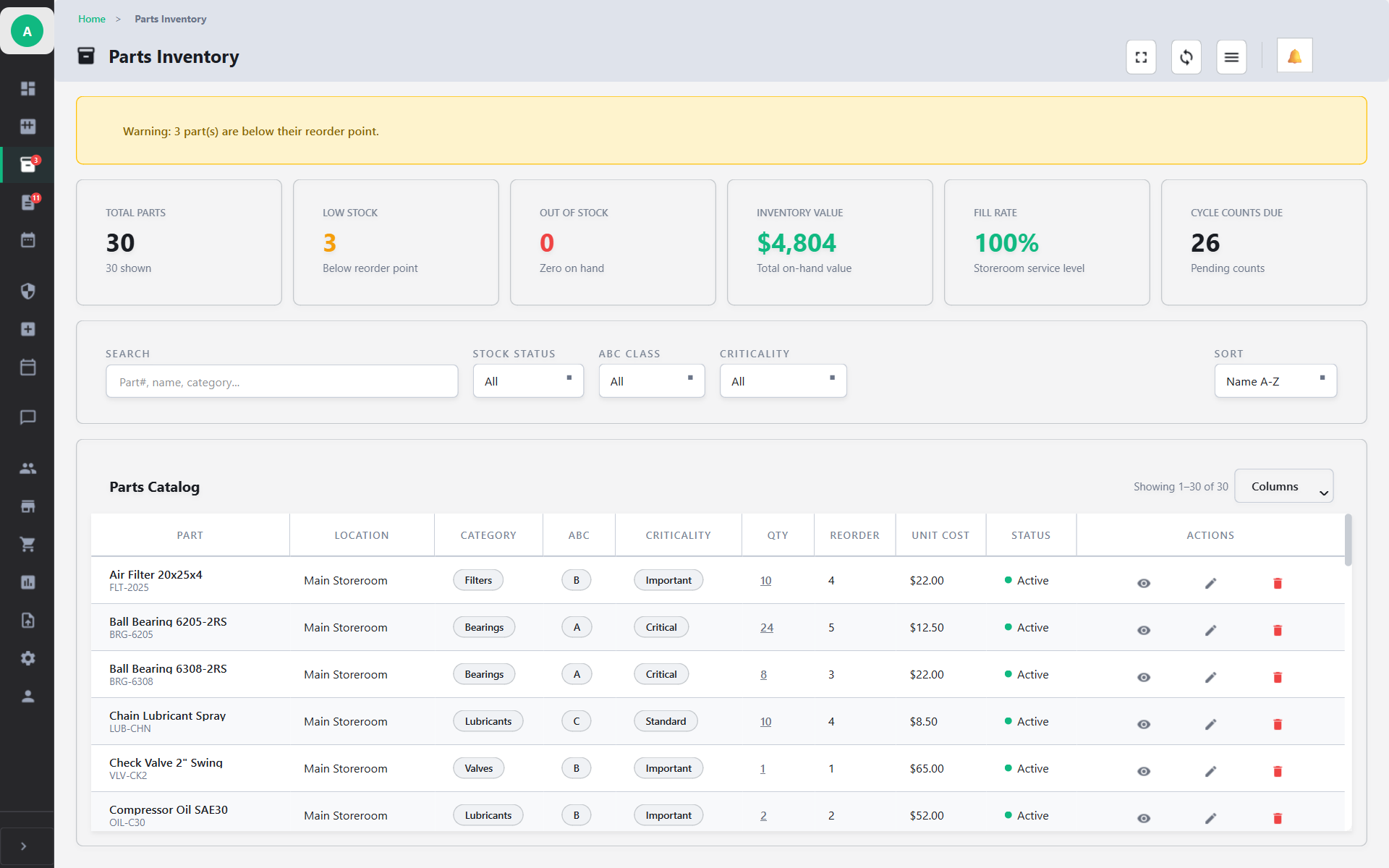
Task: Open the calendar icon in the sidebar
Action: [x=27, y=239]
